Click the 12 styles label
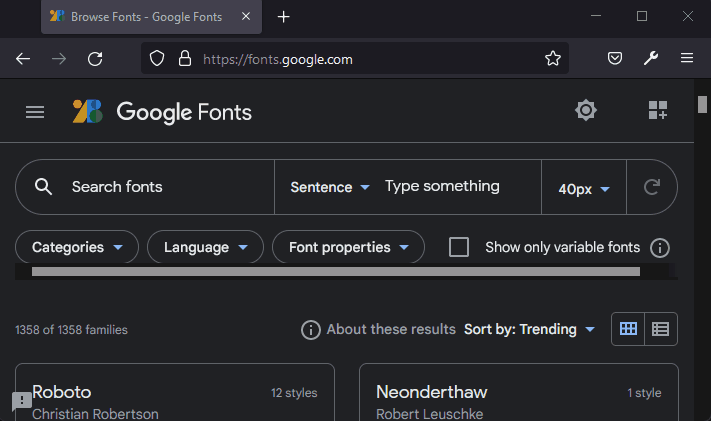Screen dimensions: 711x421 [x=294, y=393]
